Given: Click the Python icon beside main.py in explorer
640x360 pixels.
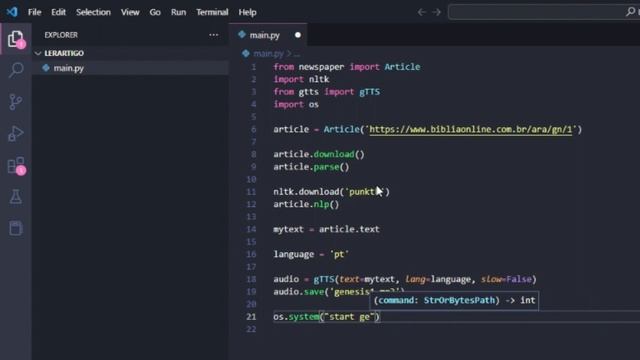Looking at the screenshot, I should point(46,68).
